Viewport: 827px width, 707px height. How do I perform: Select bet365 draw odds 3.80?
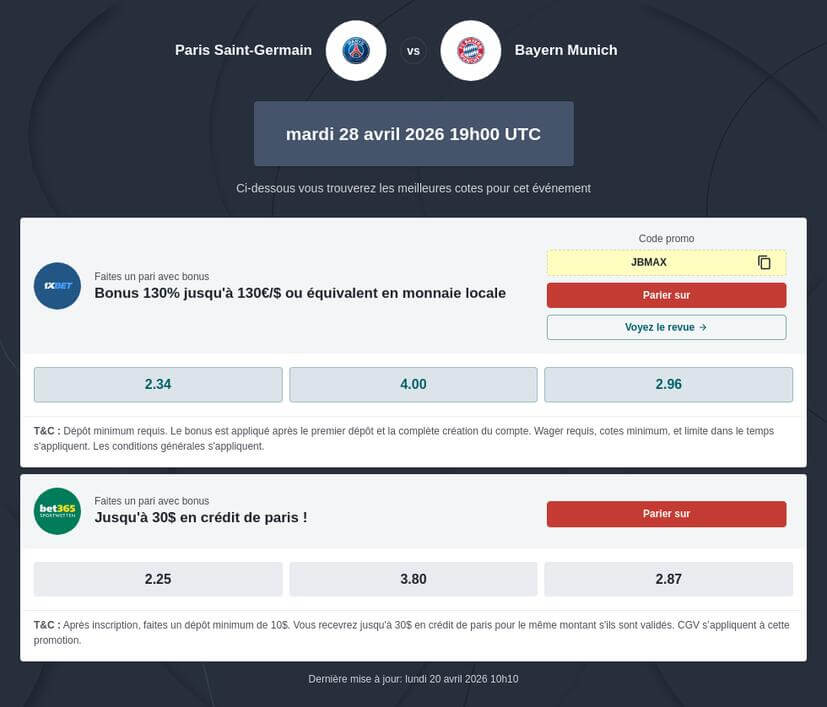point(413,579)
